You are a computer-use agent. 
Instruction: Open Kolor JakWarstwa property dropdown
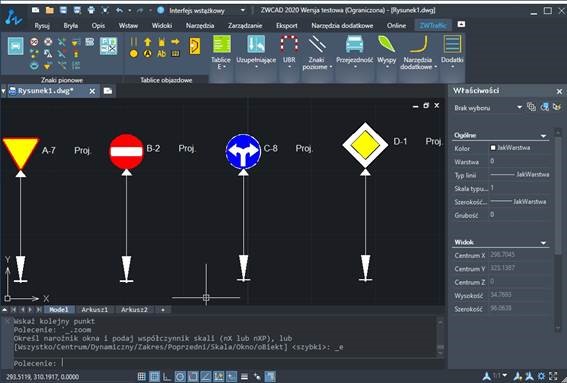coord(520,148)
